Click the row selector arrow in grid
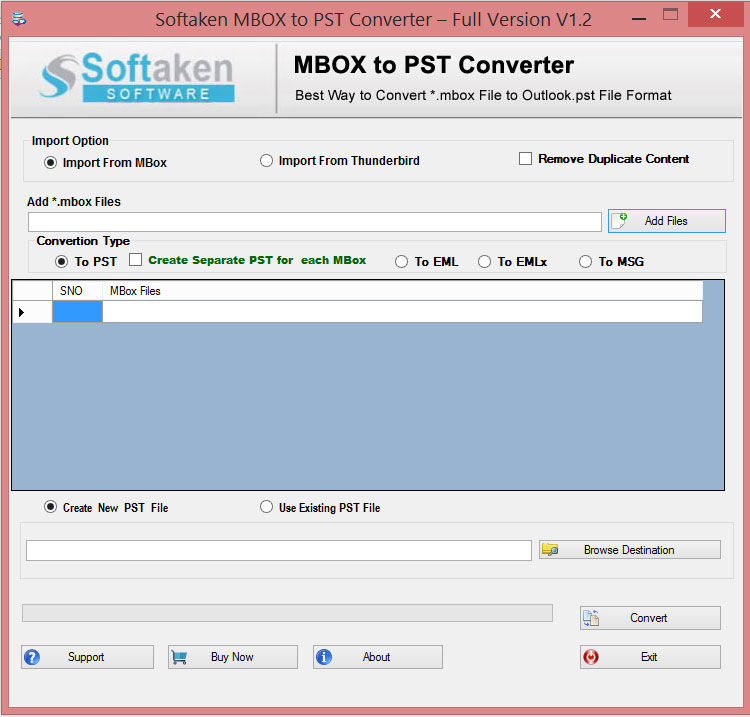The image size is (750, 717). pyautogui.click(x=22, y=312)
